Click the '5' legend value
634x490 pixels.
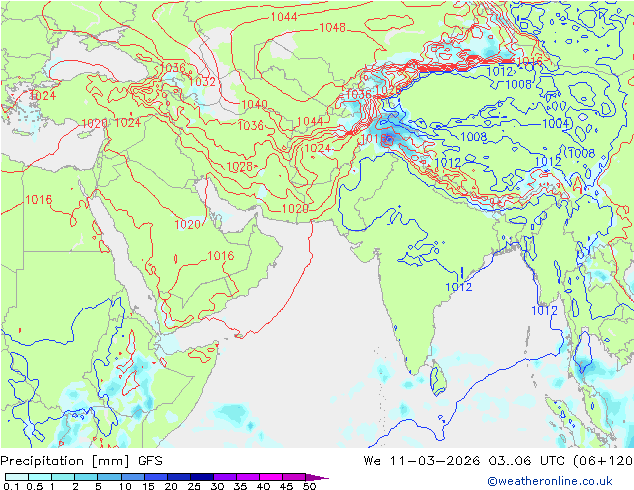(x=98, y=486)
